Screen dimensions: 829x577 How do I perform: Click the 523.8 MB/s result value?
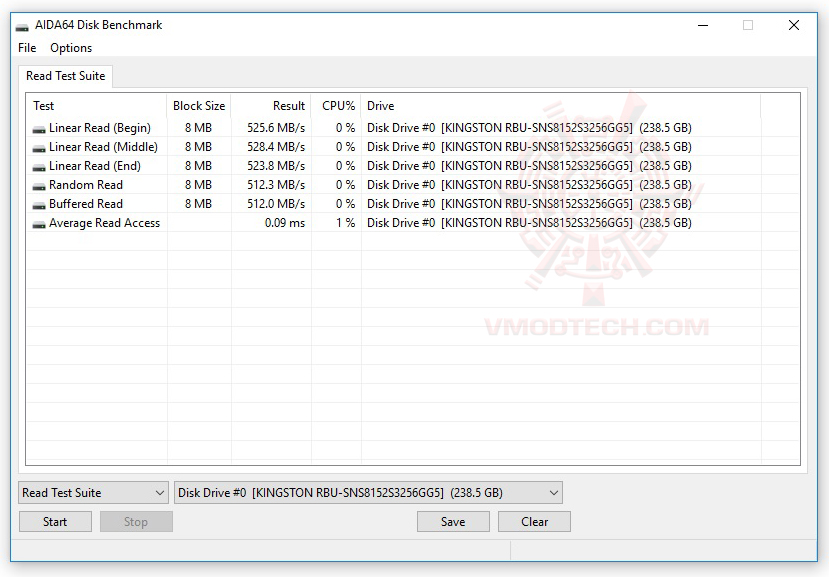(x=276, y=166)
